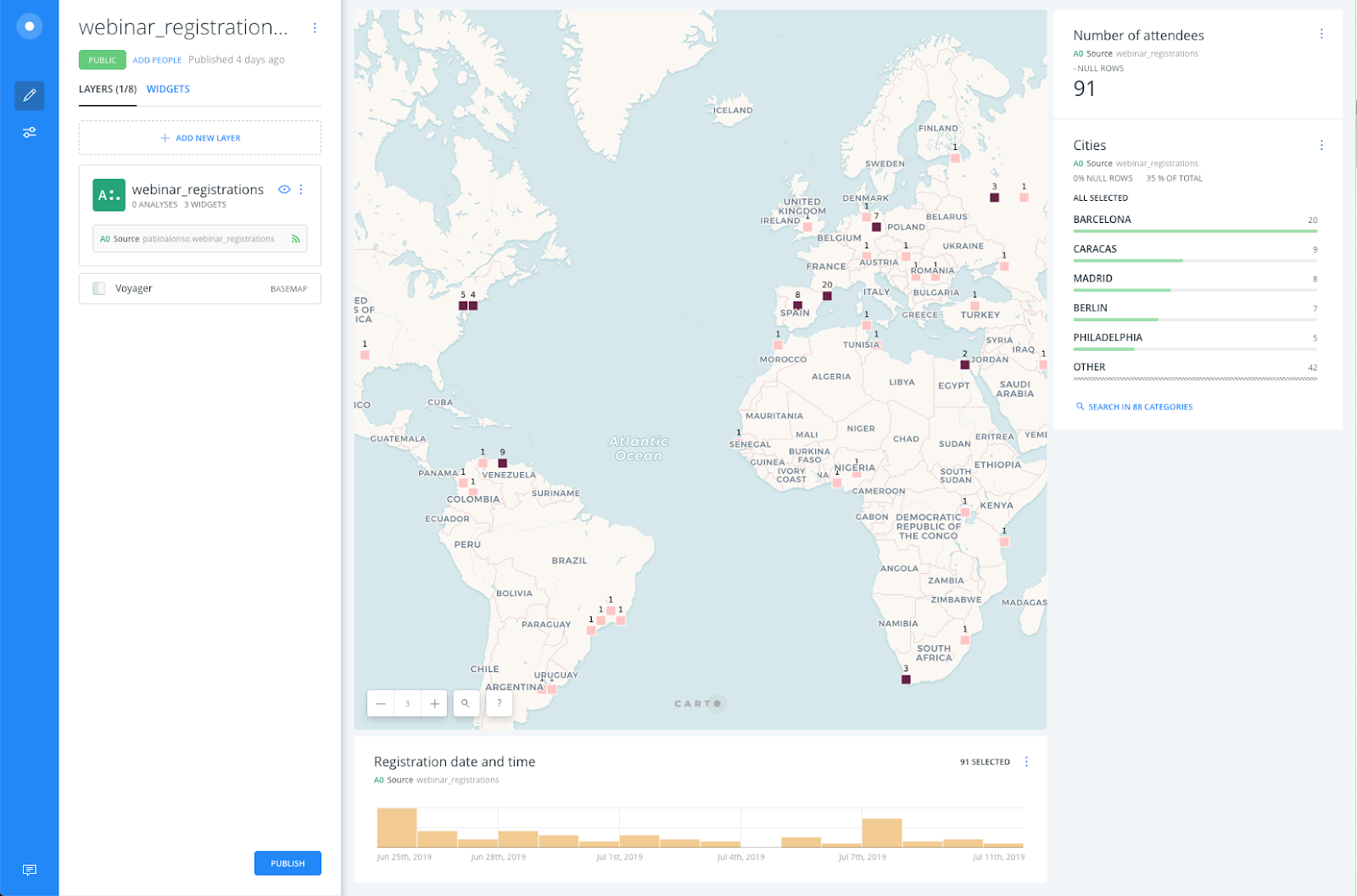This screenshot has width=1357, height=896.
Task: Open the webinar_registrations layer options menu
Action: point(301,189)
